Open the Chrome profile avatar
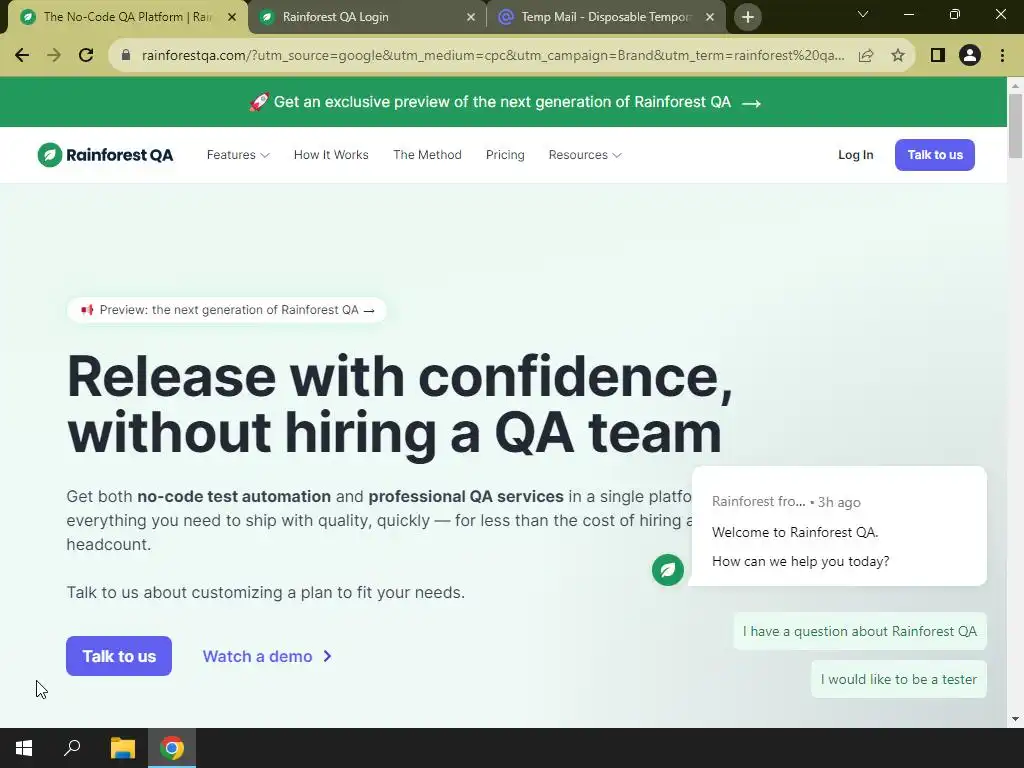 [x=970, y=56]
